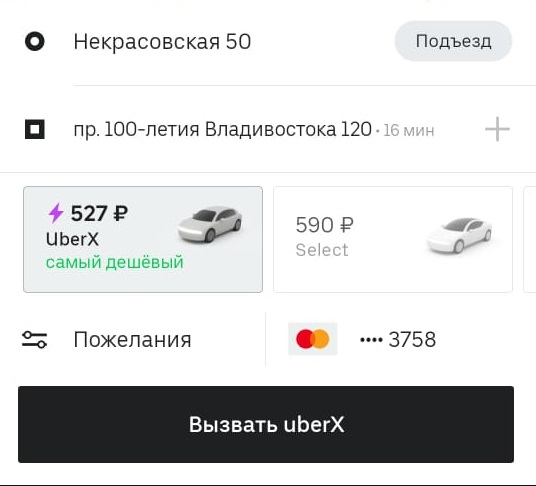
Task: Click the destination square icon
Action: pos(35,129)
